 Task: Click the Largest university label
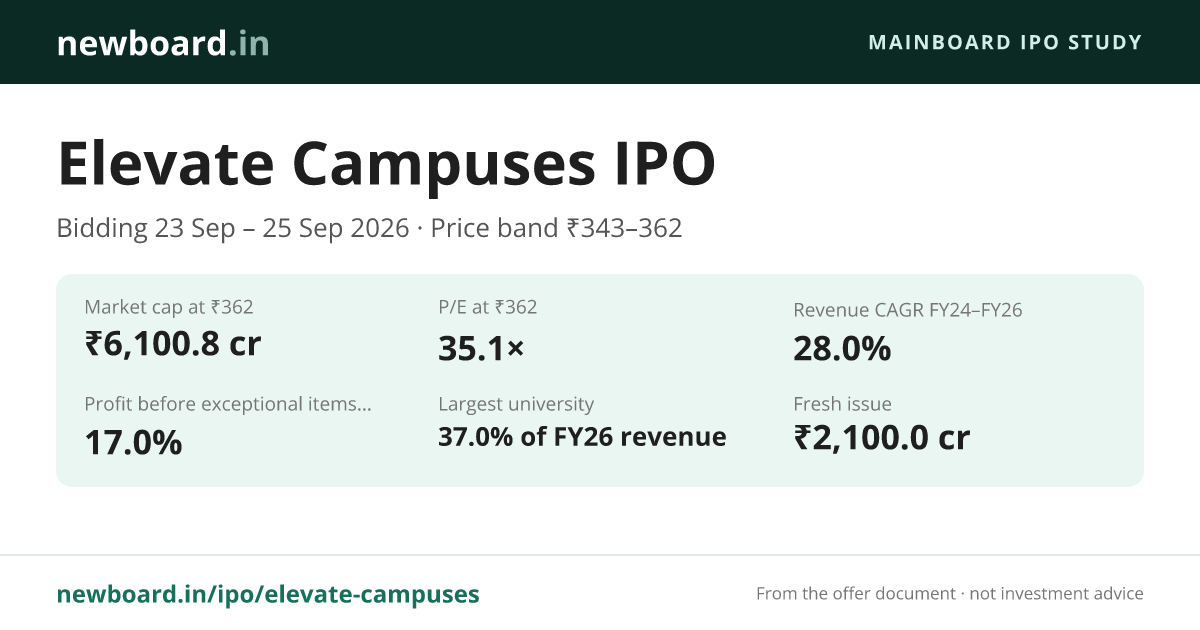click(x=516, y=404)
